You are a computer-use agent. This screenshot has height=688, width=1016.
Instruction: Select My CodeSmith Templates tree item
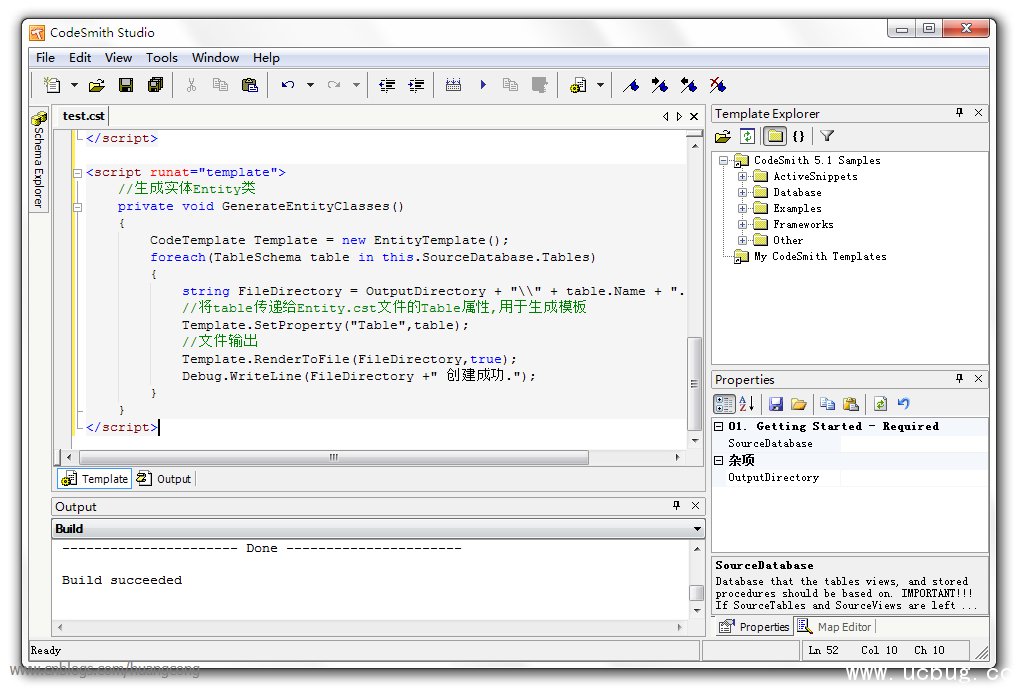820,257
